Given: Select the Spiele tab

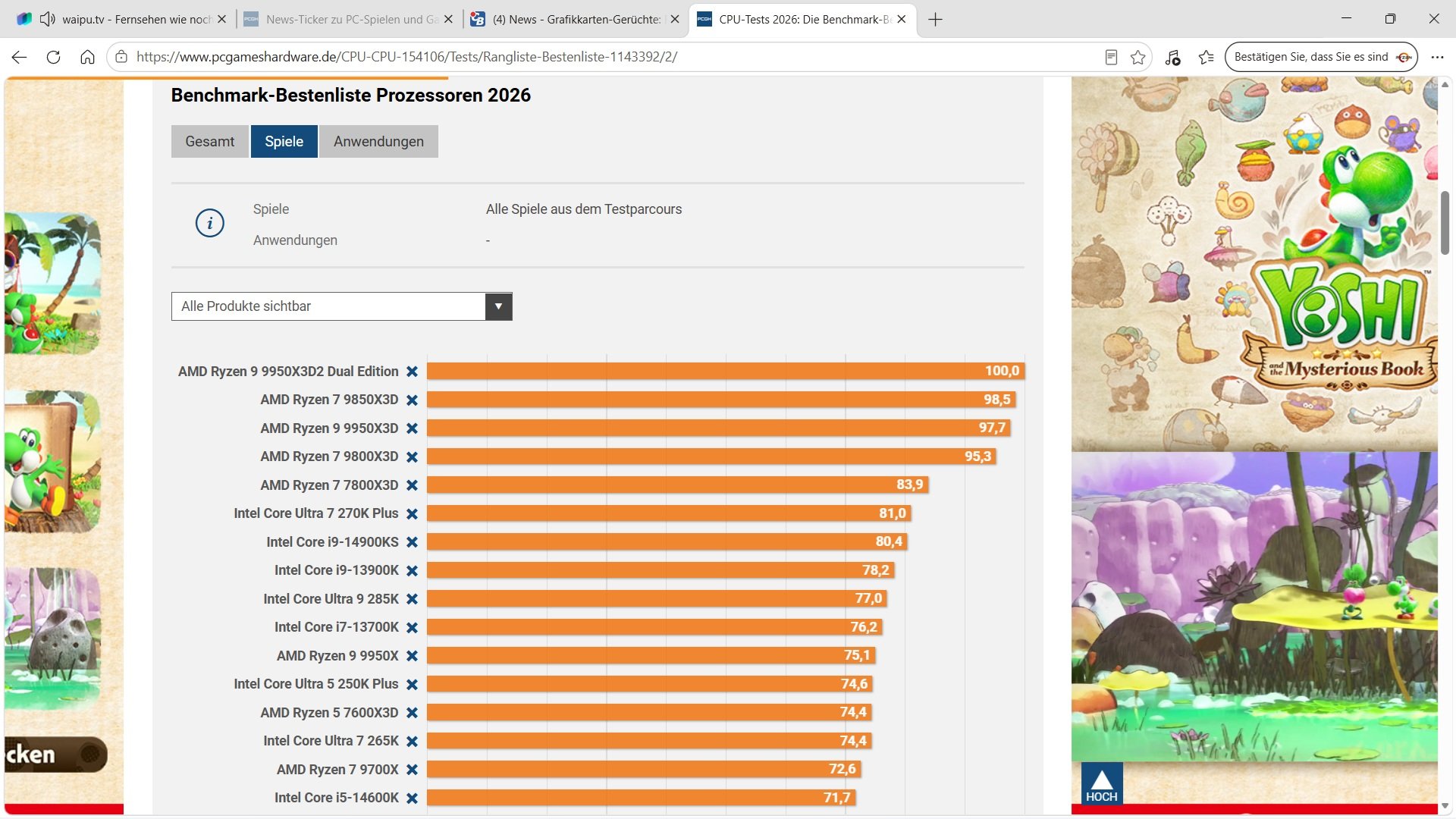Looking at the screenshot, I should 284,142.
